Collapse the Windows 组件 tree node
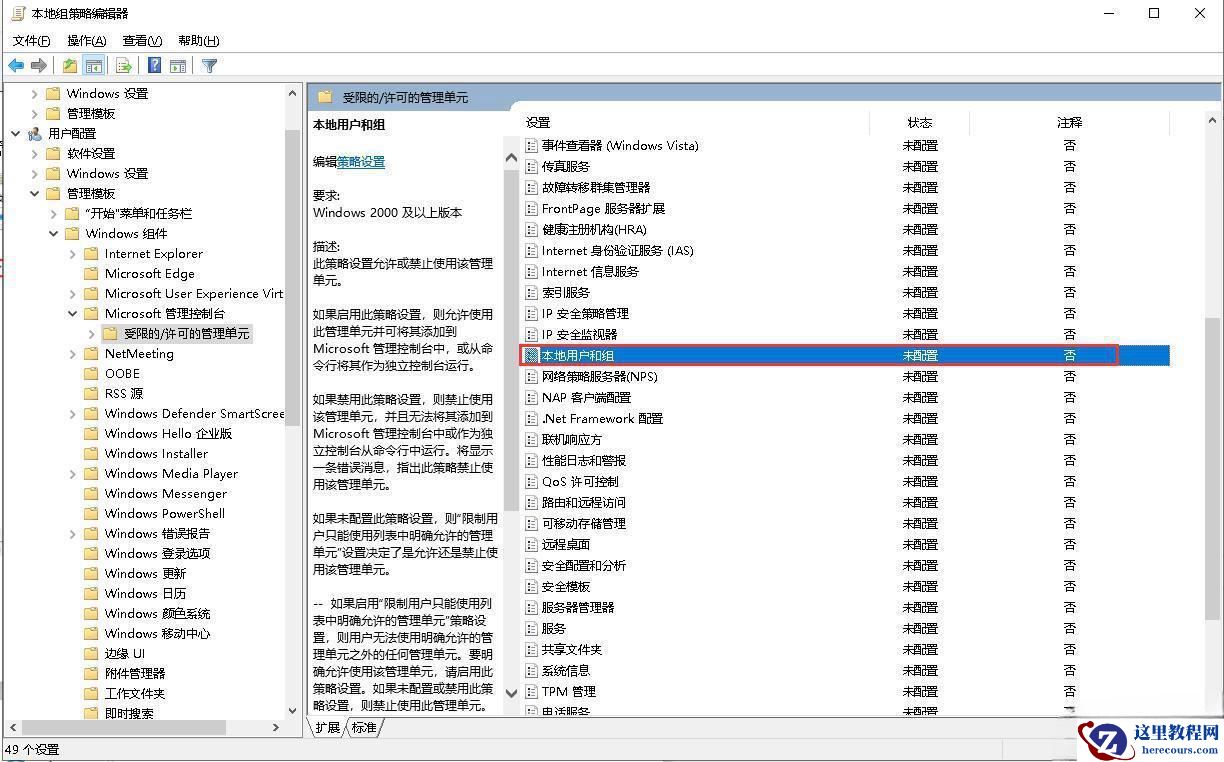The width and height of the screenshot is (1224, 762). pos(54,233)
